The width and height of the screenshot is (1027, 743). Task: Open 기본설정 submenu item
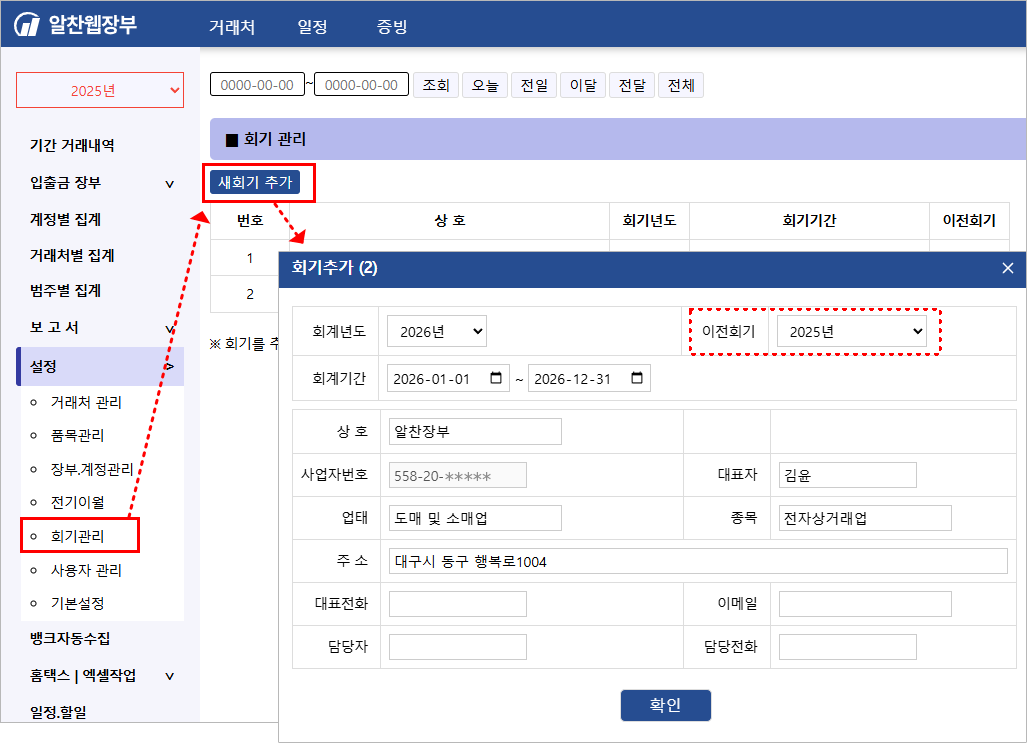pos(77,603)
